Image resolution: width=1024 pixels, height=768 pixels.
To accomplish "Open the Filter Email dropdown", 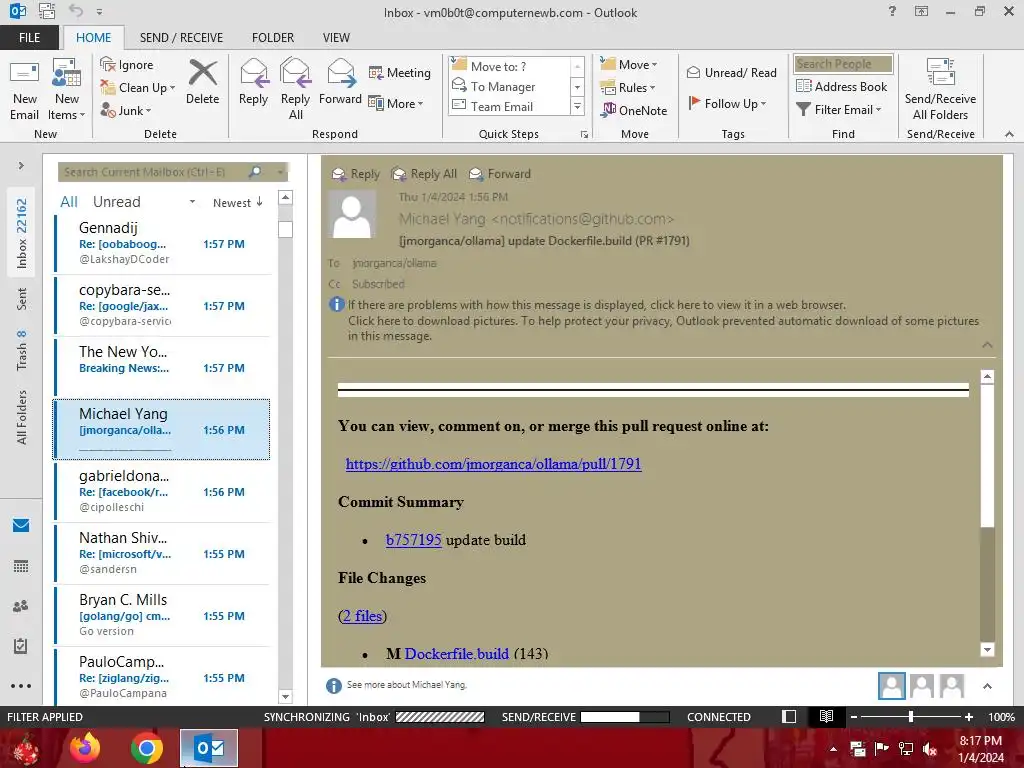I will point(839,110).
